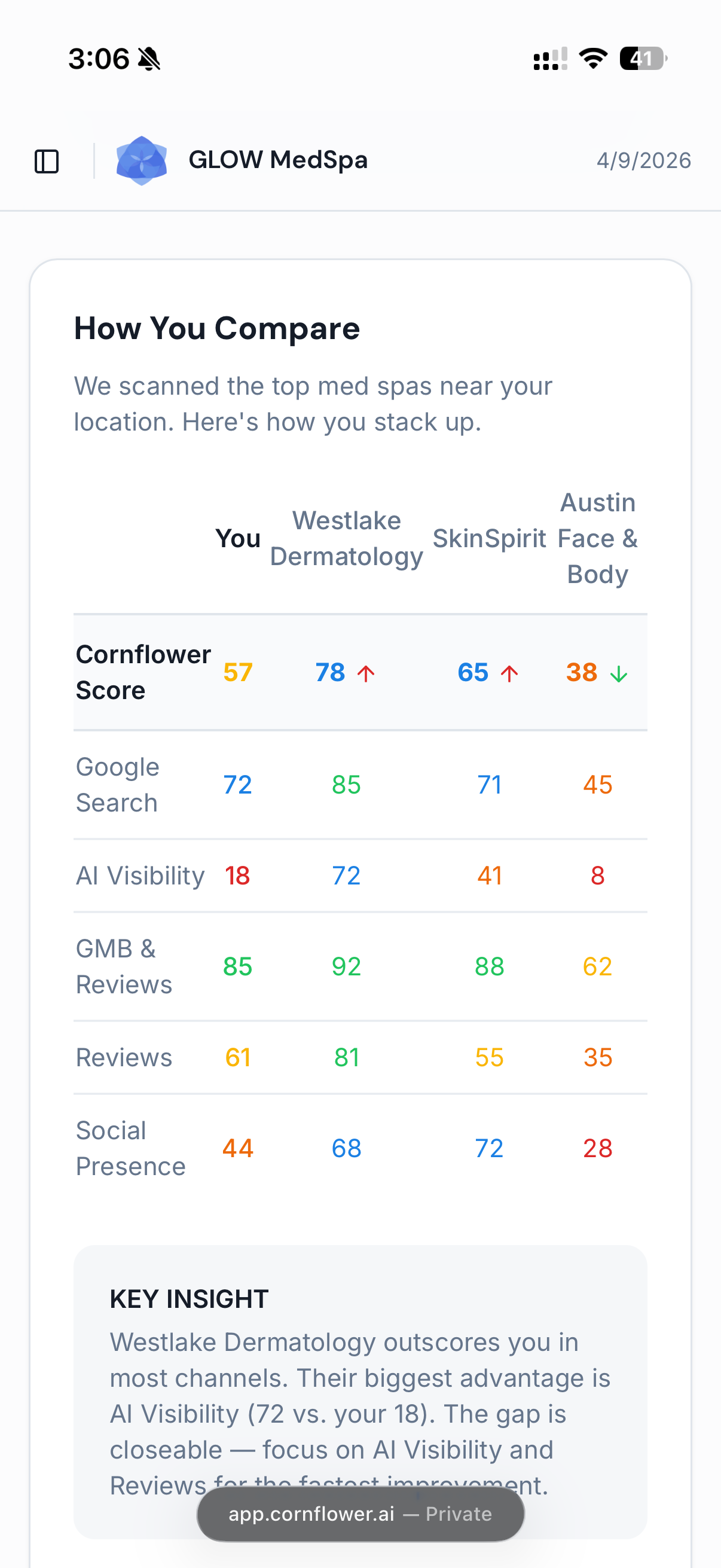The height and width of the screenshot is (1568, 721).
Task: Tap the 4/9/2026 report date
Action: 643,161
